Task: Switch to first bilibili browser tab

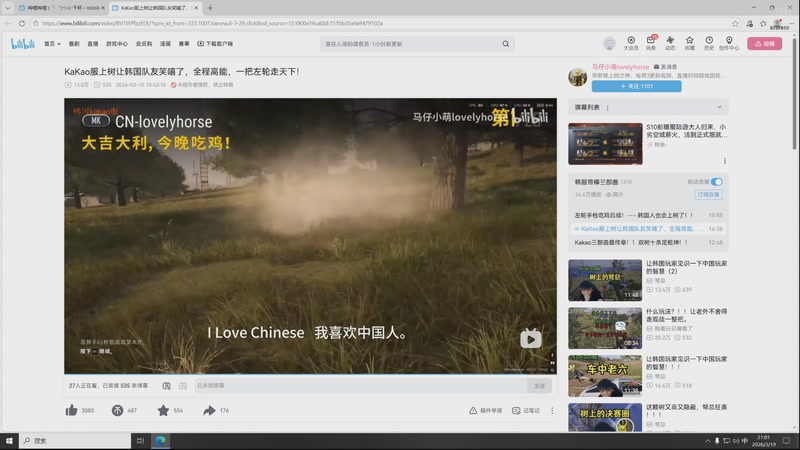Action: pos(60,8)
